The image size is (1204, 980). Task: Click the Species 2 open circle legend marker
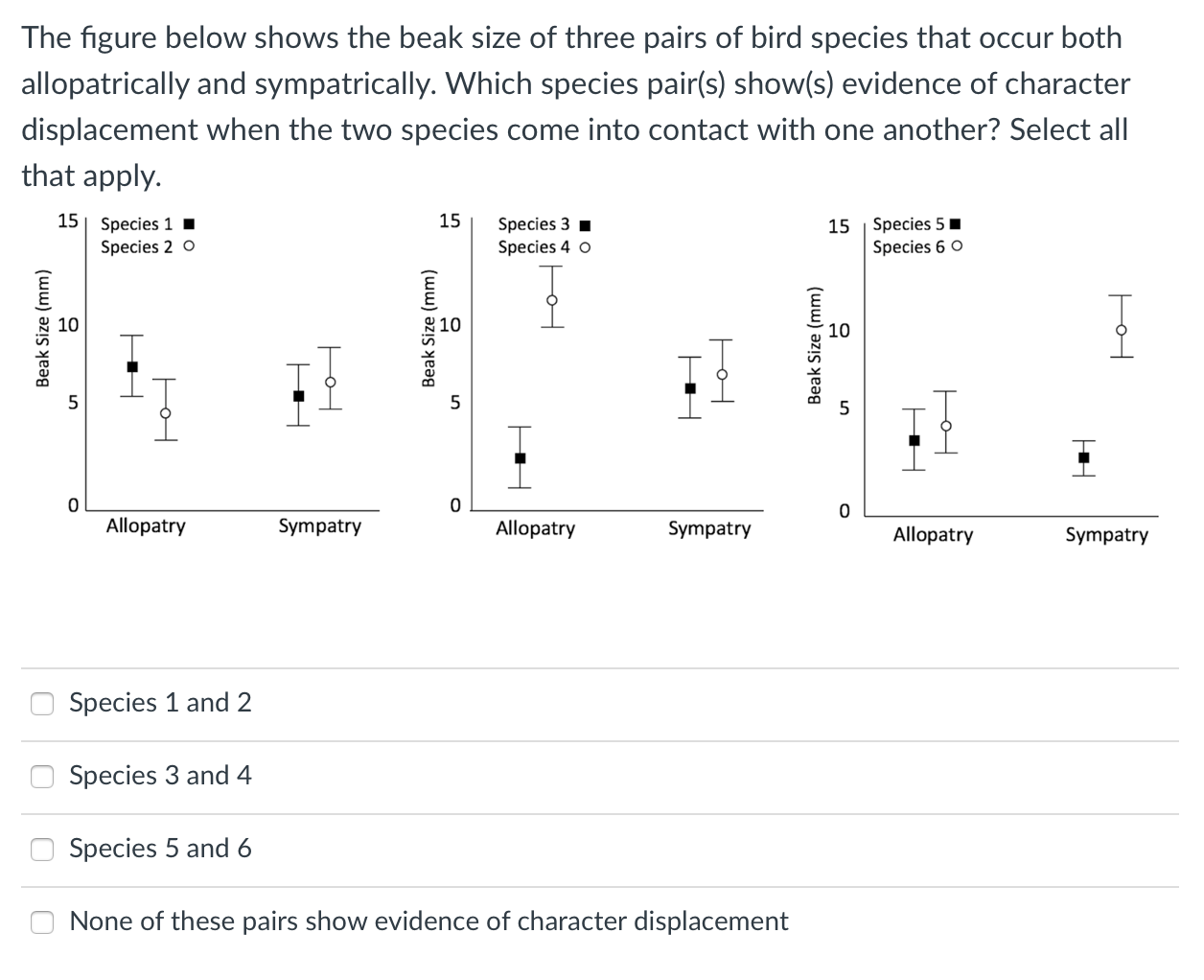(x=188, y=247)
